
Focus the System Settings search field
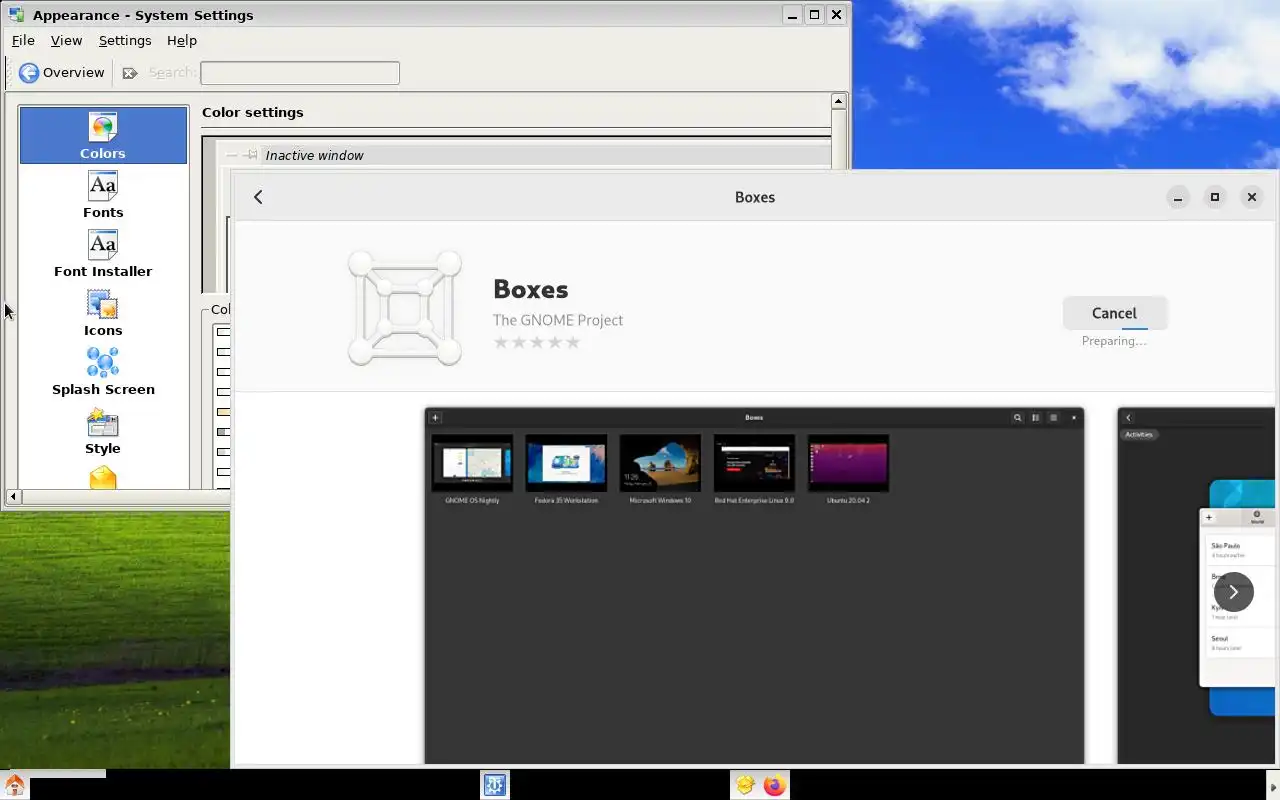coord(300,72)
